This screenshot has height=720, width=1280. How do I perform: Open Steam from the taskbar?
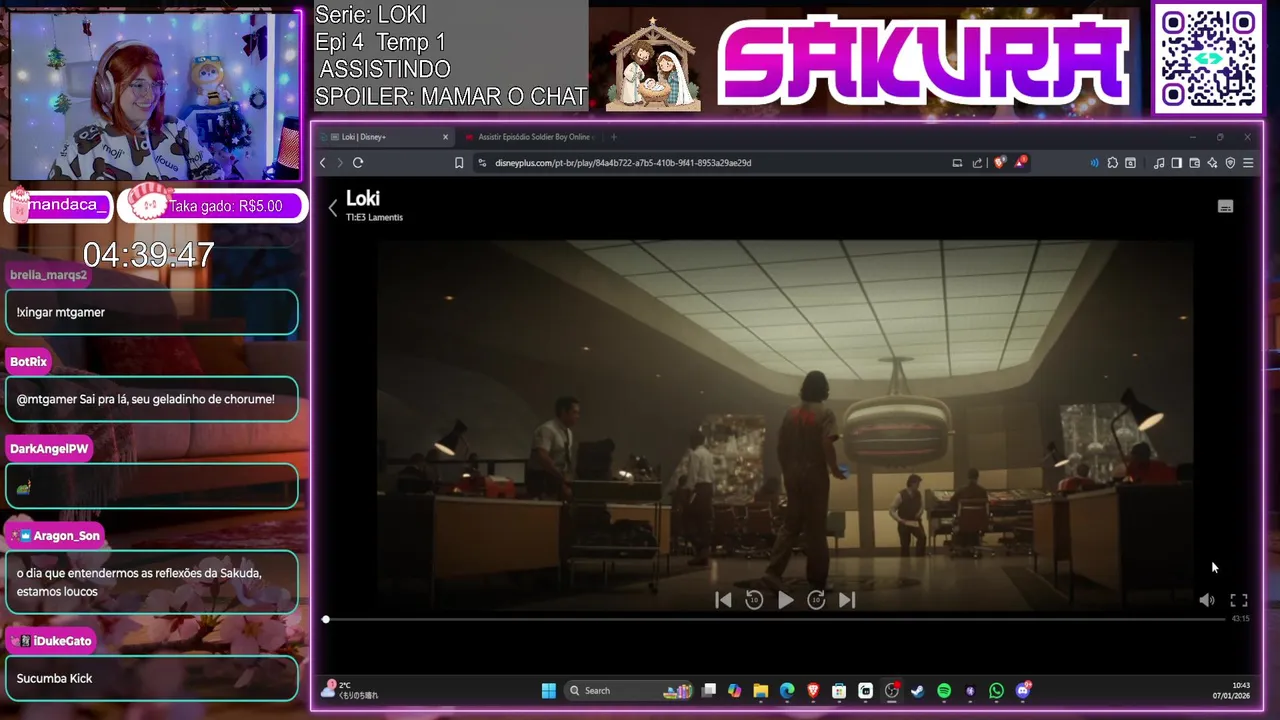click(918, 691)
